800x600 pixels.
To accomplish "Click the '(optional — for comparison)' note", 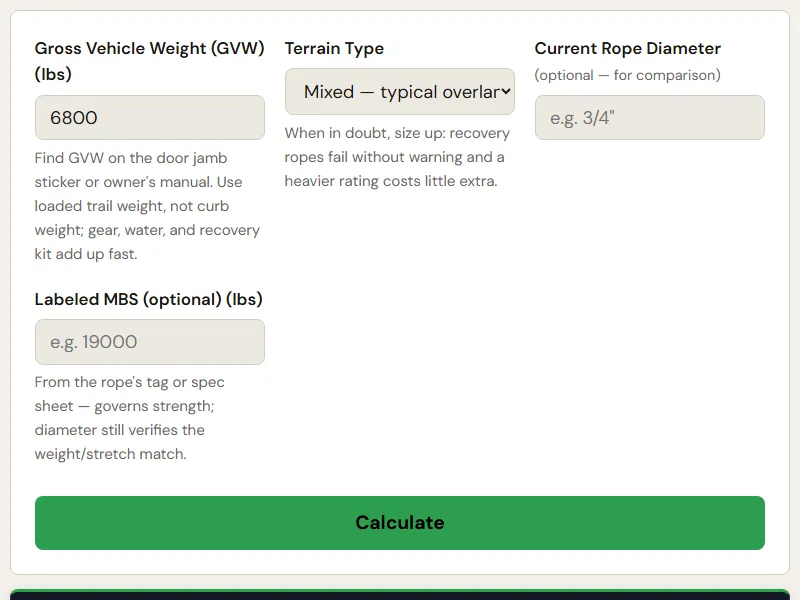I will 628,75.
